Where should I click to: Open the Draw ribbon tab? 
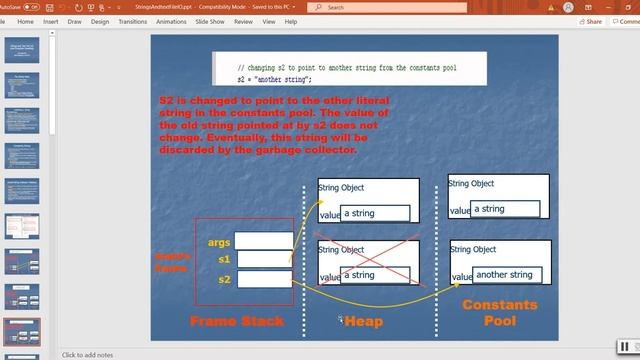[x=74, y=22]
